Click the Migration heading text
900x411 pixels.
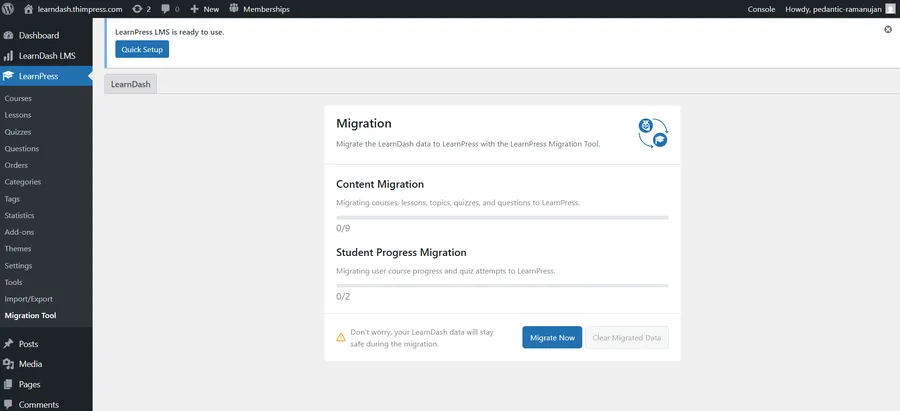[364, 123]
